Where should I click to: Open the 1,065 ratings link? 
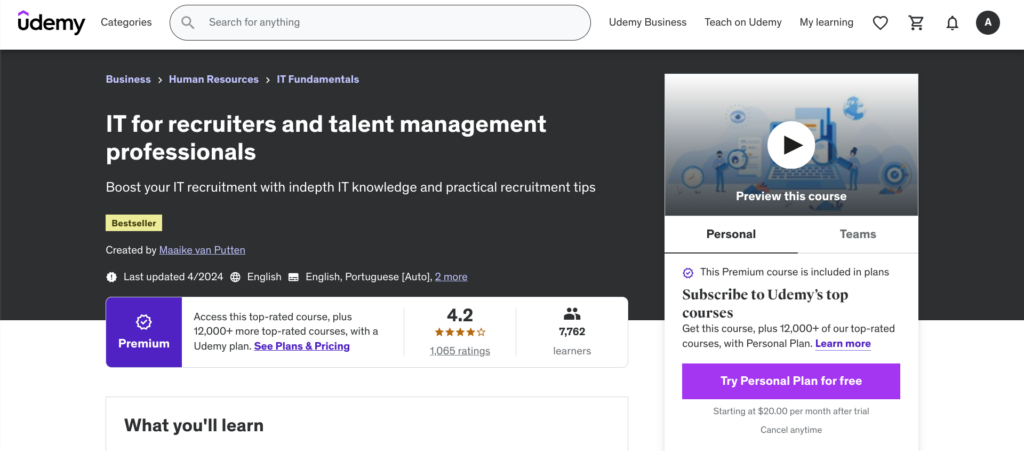(x=460, y=351)
